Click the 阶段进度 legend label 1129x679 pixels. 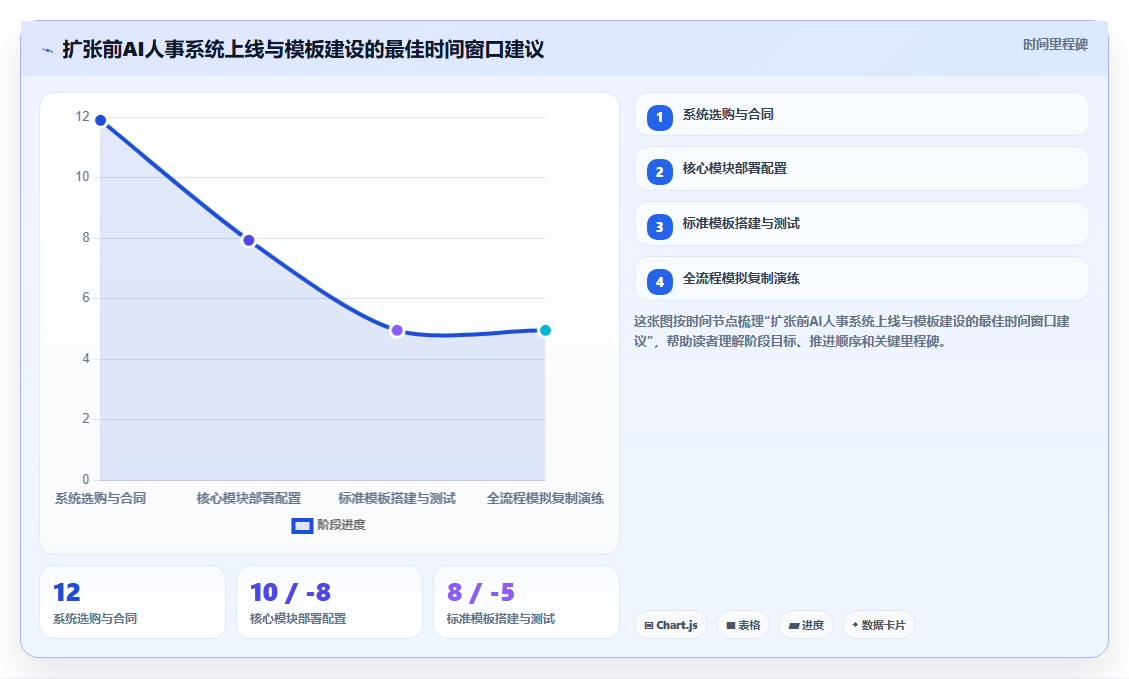(x=341, y=525)
